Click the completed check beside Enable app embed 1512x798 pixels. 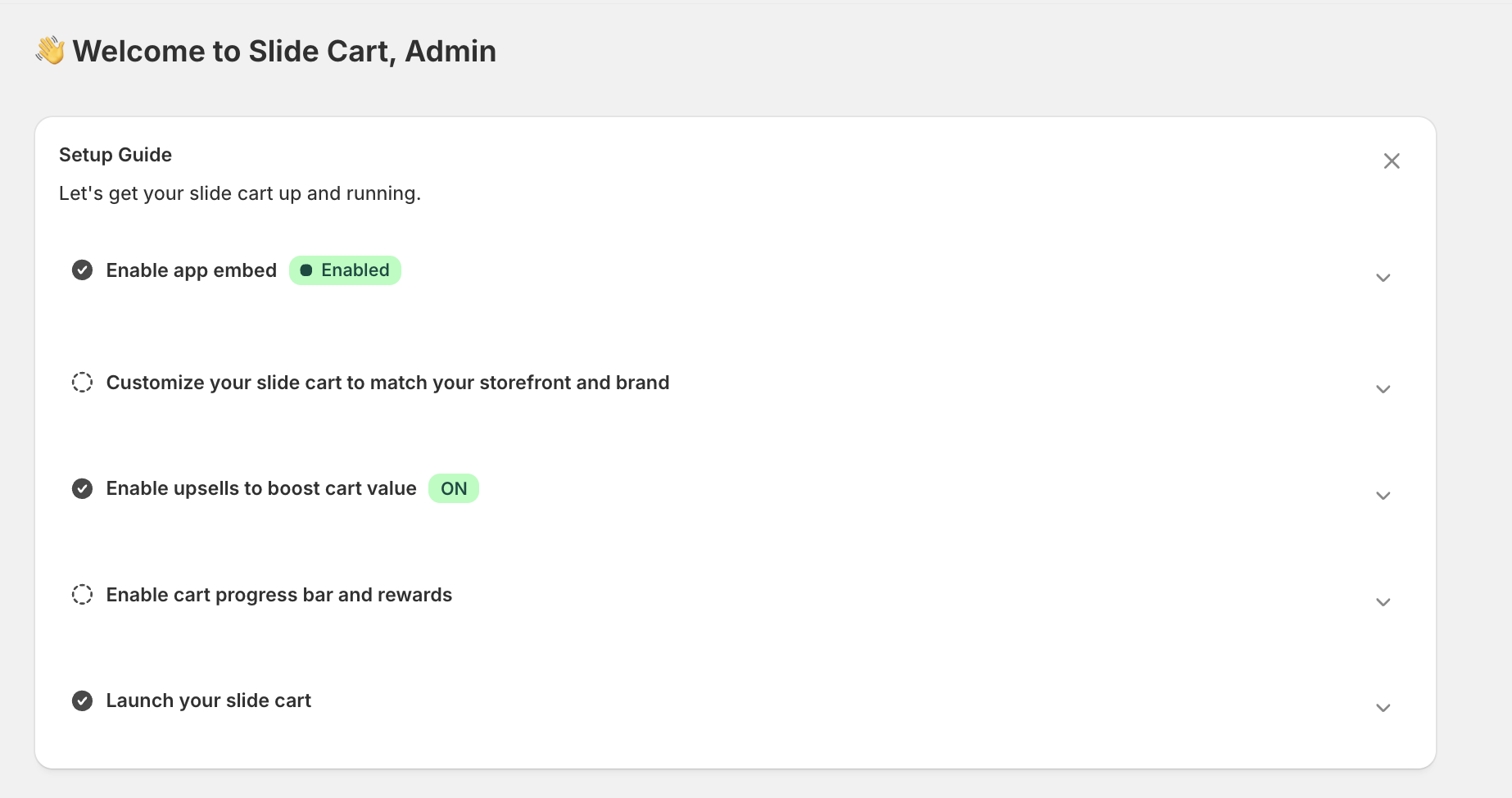click(x=82, y=270)
